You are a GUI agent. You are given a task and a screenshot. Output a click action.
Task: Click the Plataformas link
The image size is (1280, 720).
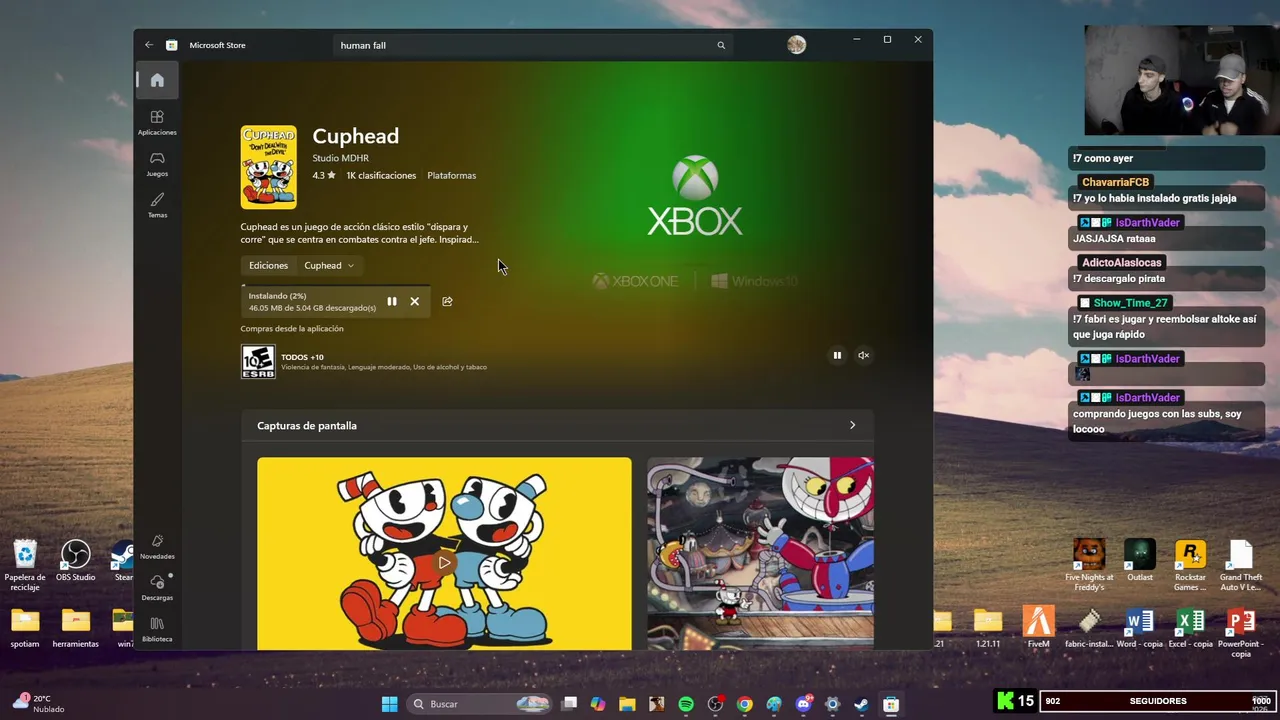point(451,175)
